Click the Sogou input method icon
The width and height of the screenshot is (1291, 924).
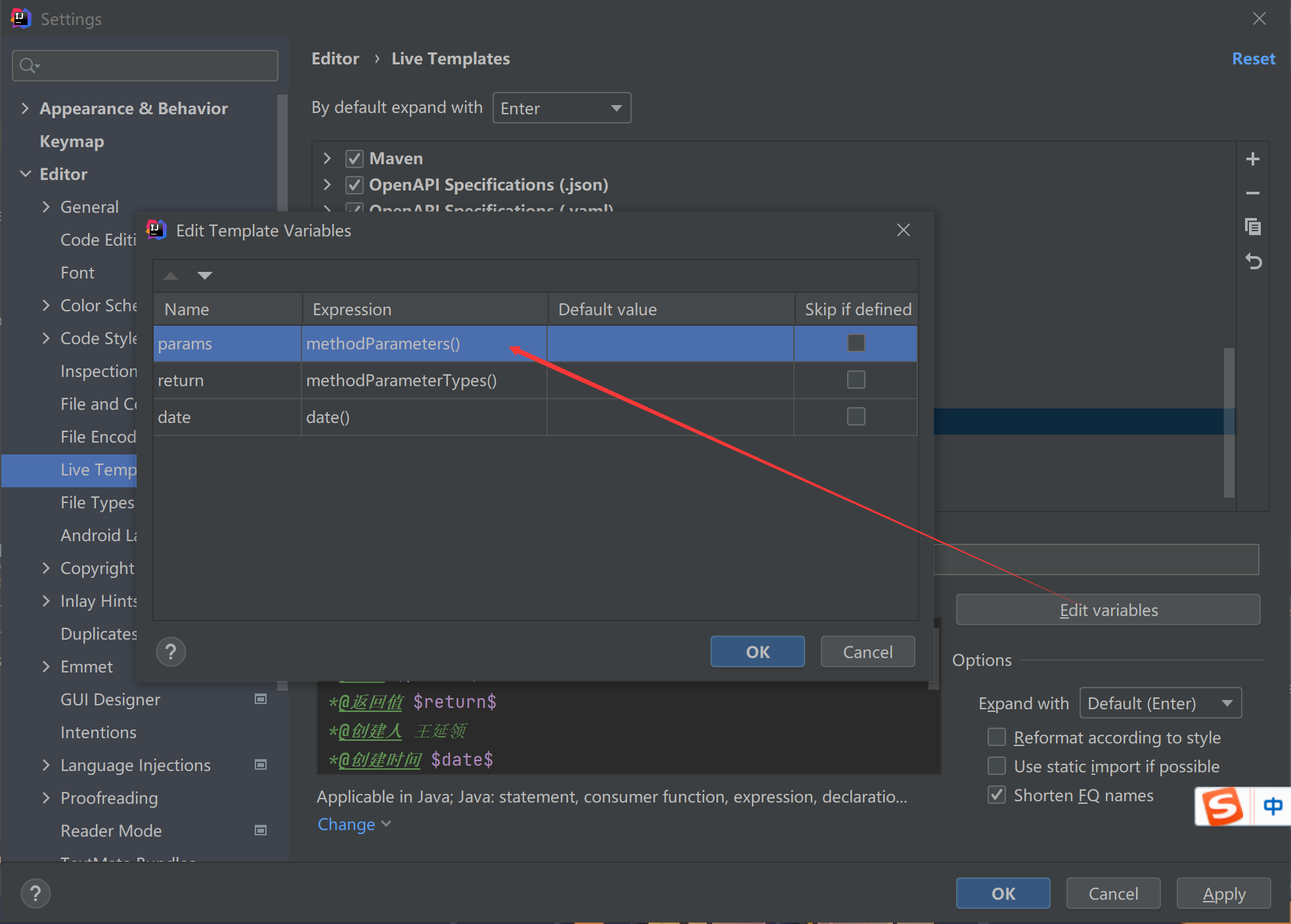pos(1222,806)
